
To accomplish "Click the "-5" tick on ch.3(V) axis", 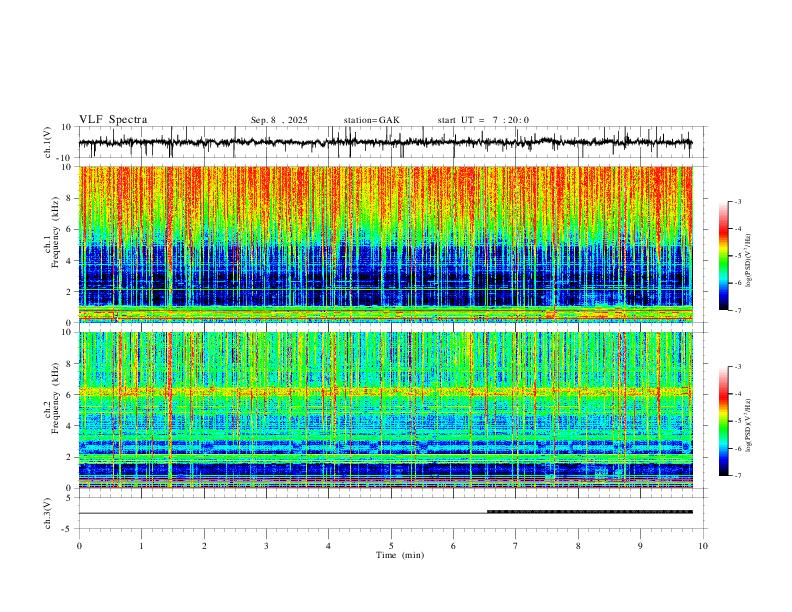I will pos(68,529).
